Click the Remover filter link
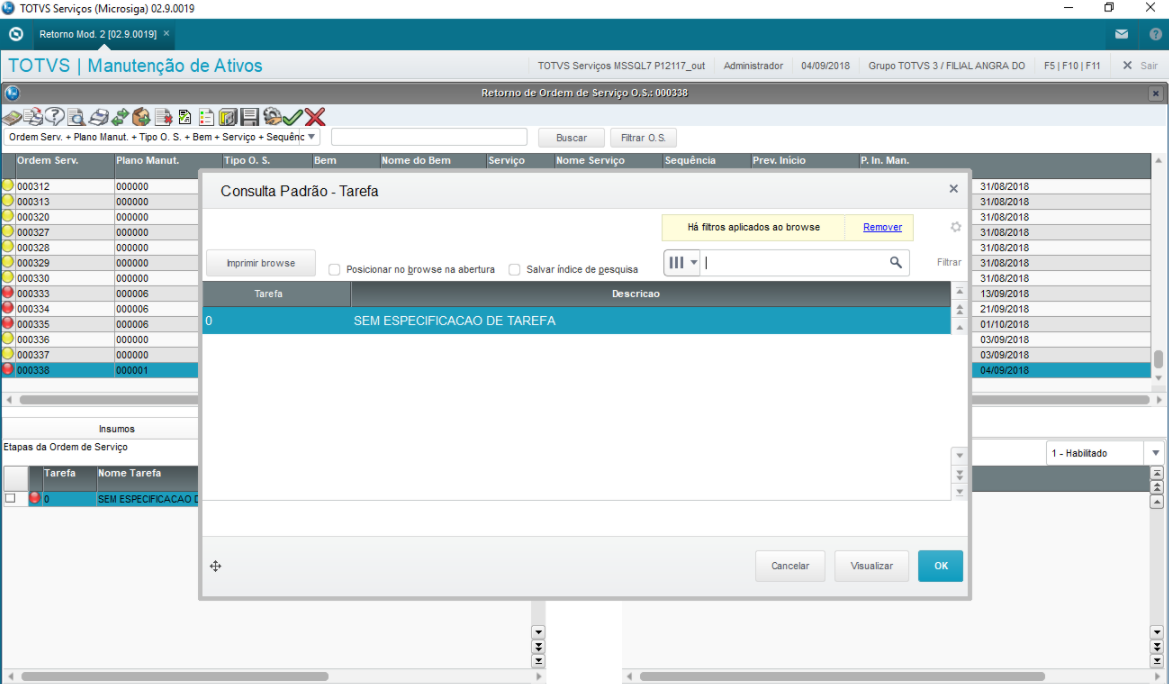 (882, 228)
